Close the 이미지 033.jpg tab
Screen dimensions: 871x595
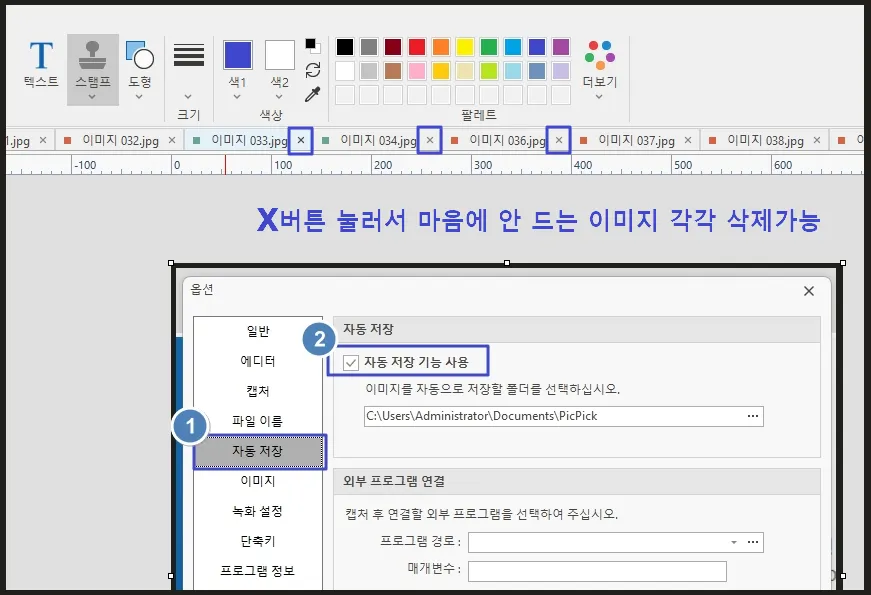[x=301, y=141]
